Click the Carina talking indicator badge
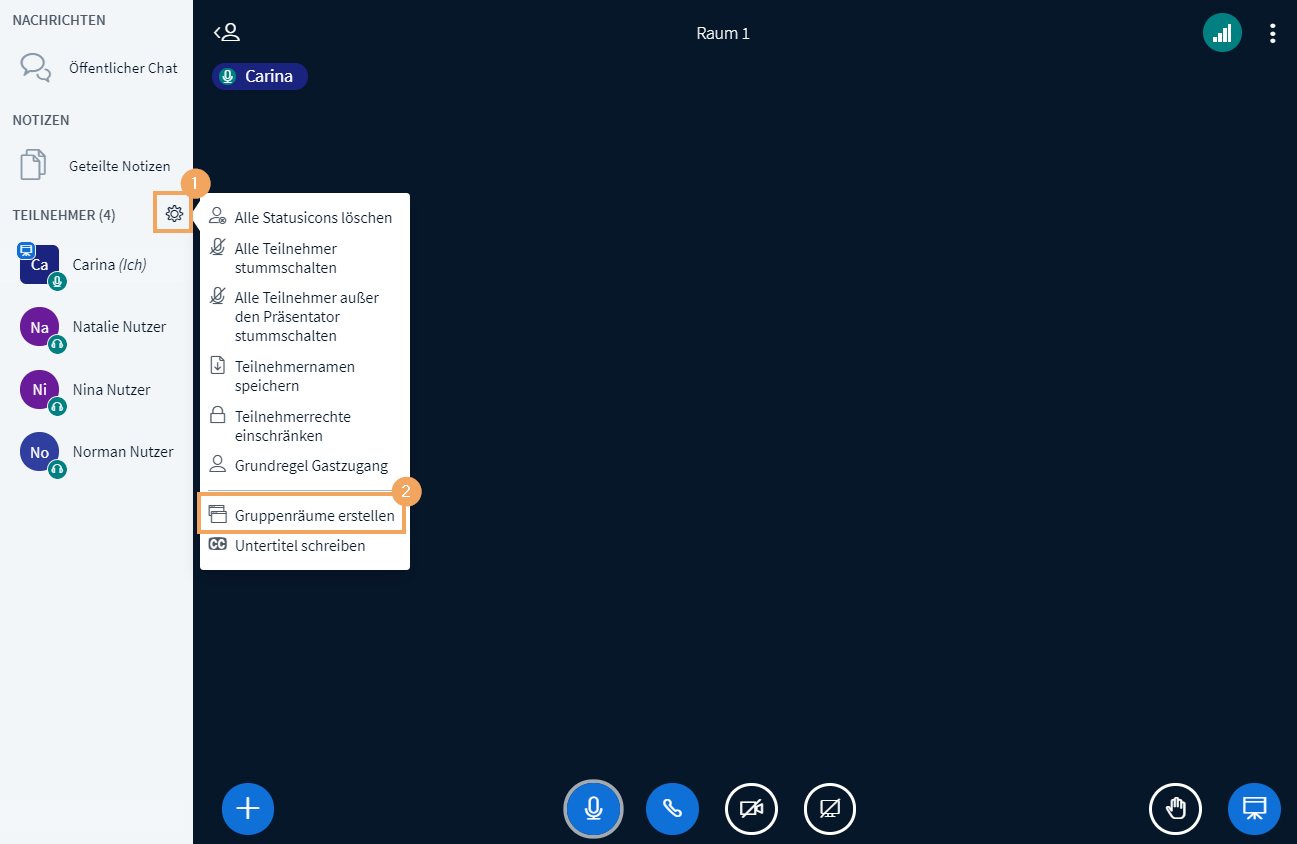Screen dimensions: 1297x844 point(259,76)
